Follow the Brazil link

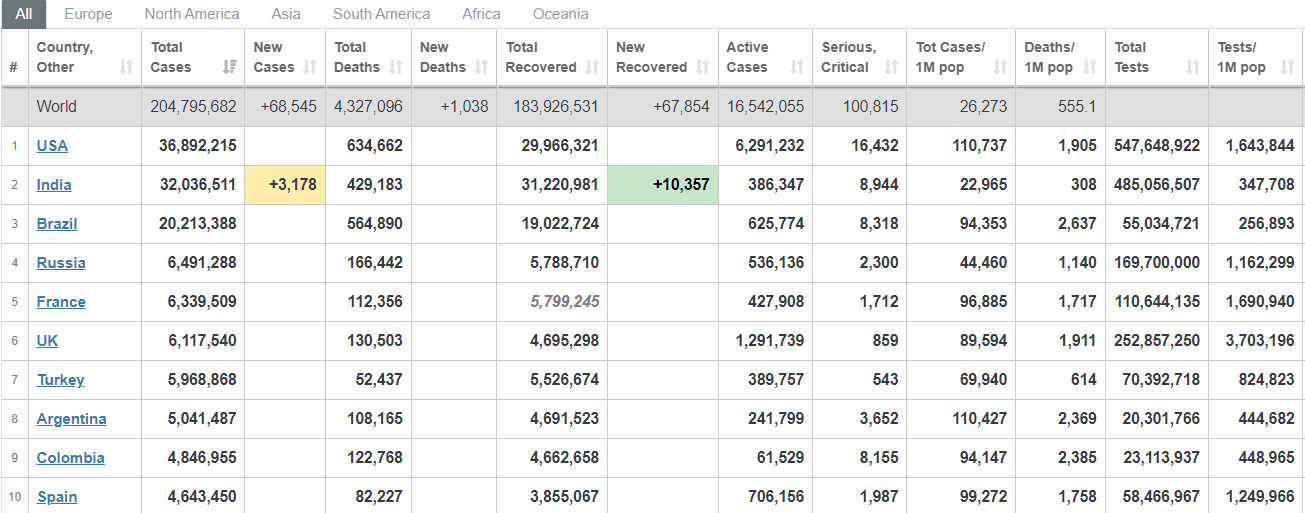57,224
